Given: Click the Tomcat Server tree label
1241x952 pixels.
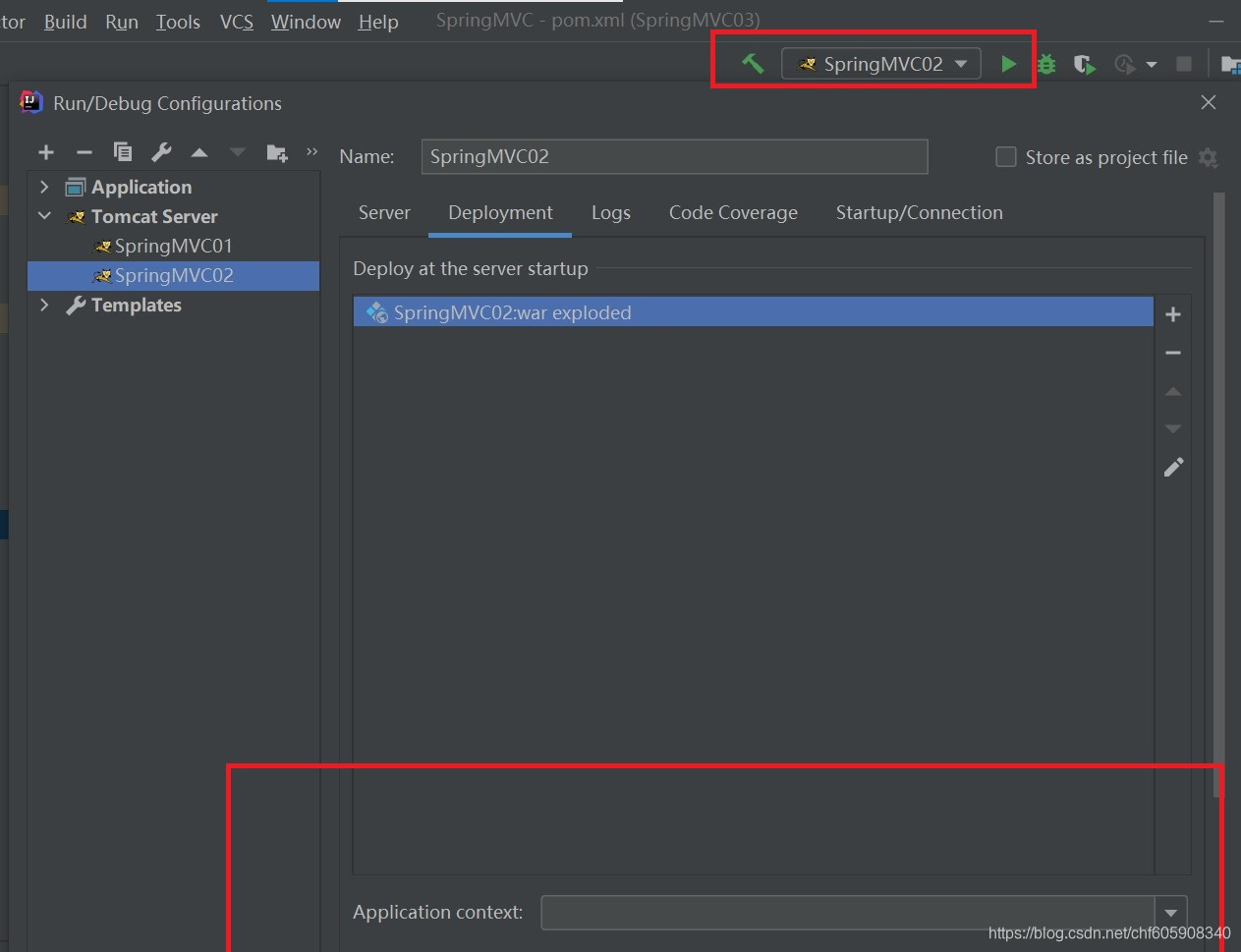Looking at the screenshot, I should (x=154, y=216).
